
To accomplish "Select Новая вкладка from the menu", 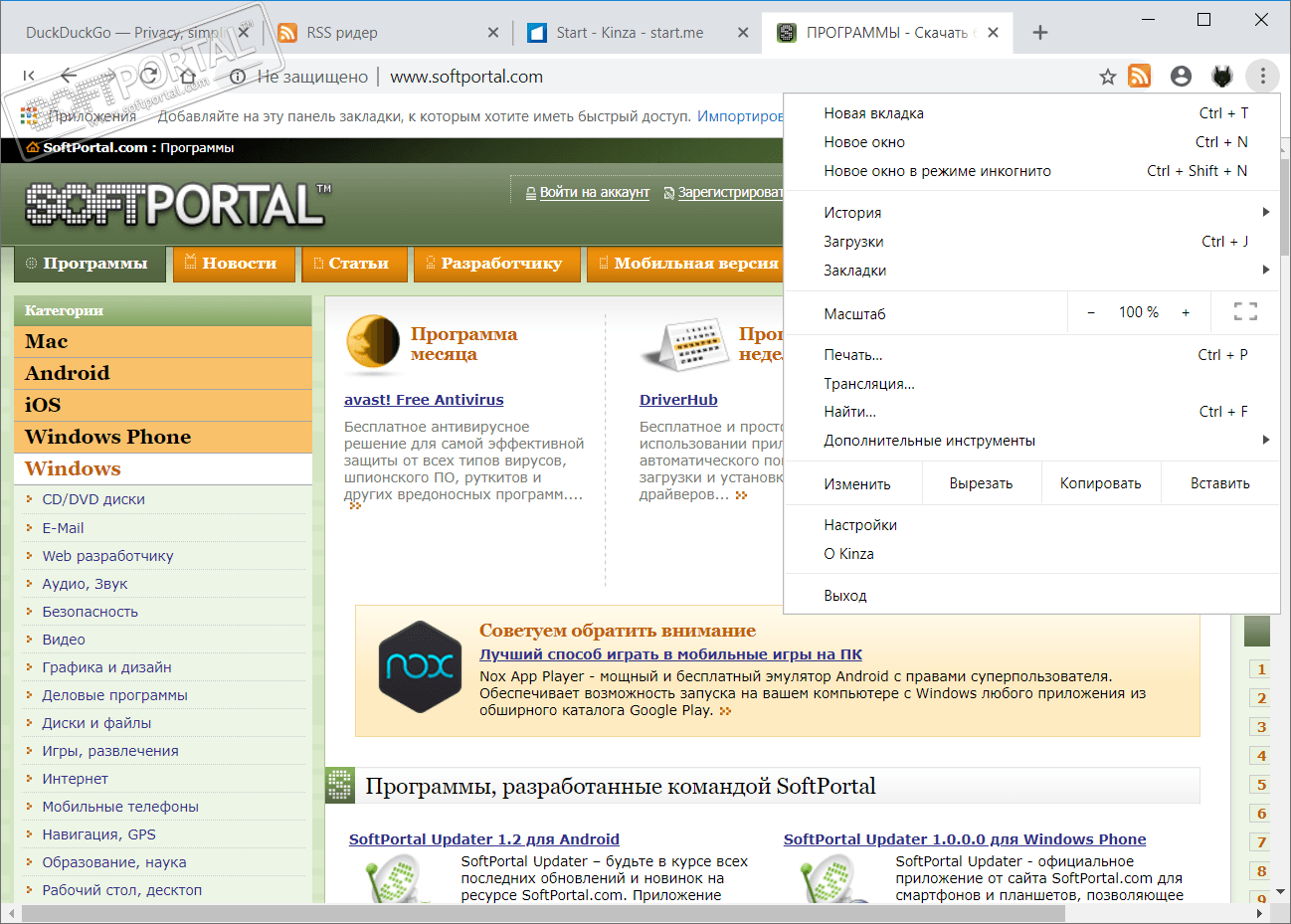I will tap(1031, 113).
